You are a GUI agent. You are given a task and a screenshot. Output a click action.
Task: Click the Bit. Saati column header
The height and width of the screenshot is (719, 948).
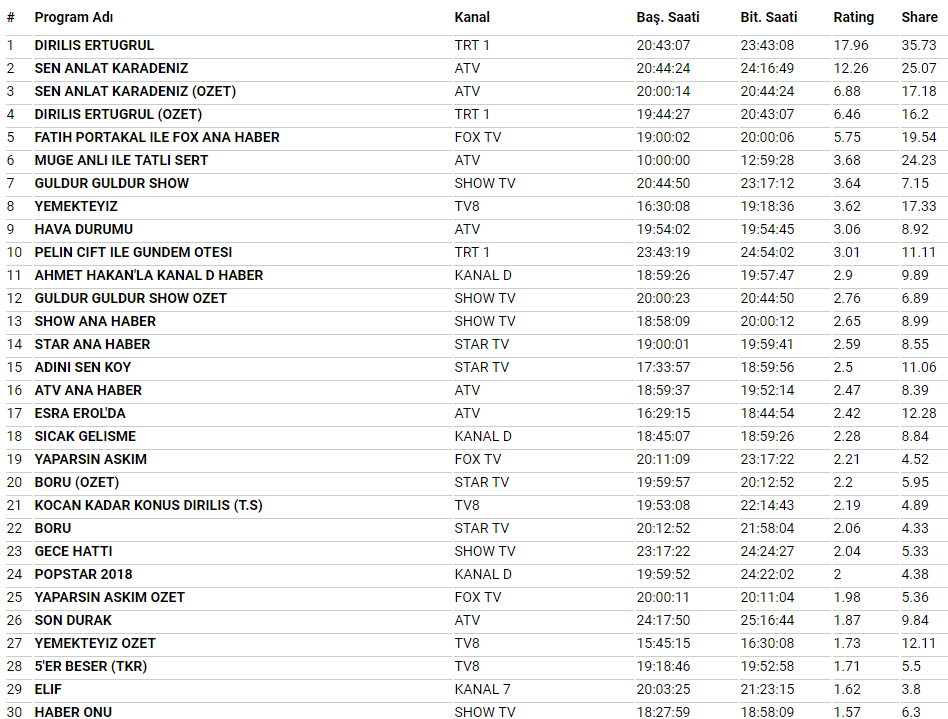(767, 17)
